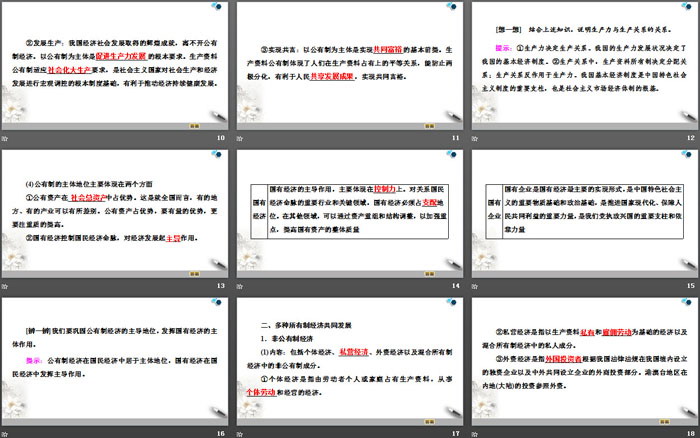Click the animation star icon under slide 13

[x=4, y=286]
